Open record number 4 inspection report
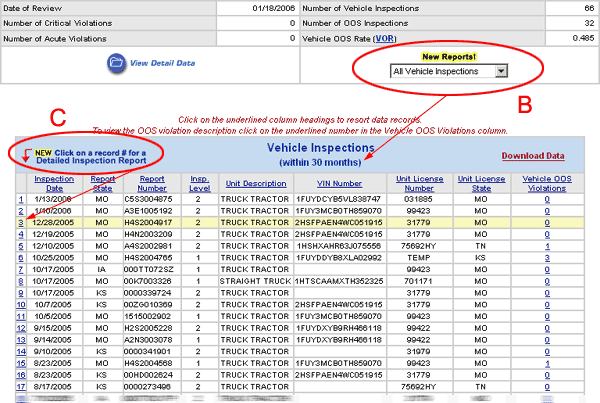 point(21,234)
